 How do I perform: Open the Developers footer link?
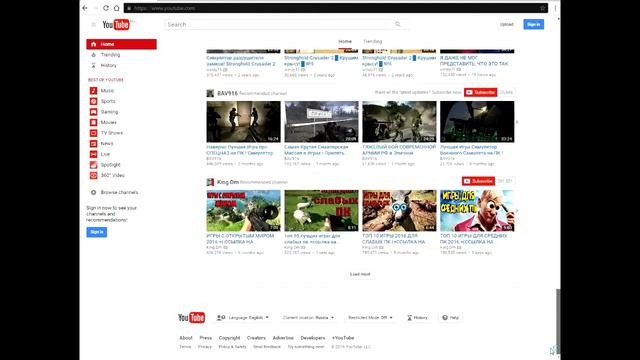coord(313,338)
